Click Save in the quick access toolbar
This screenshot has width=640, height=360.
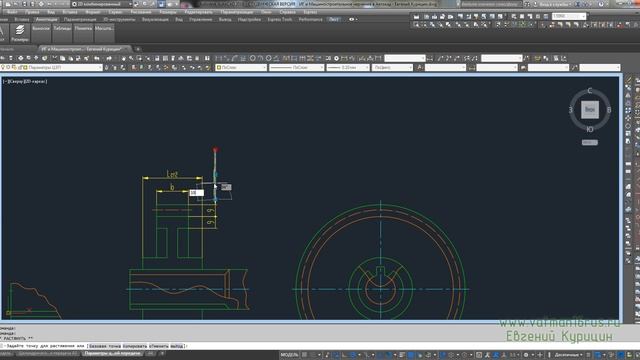tap(24, 4)
